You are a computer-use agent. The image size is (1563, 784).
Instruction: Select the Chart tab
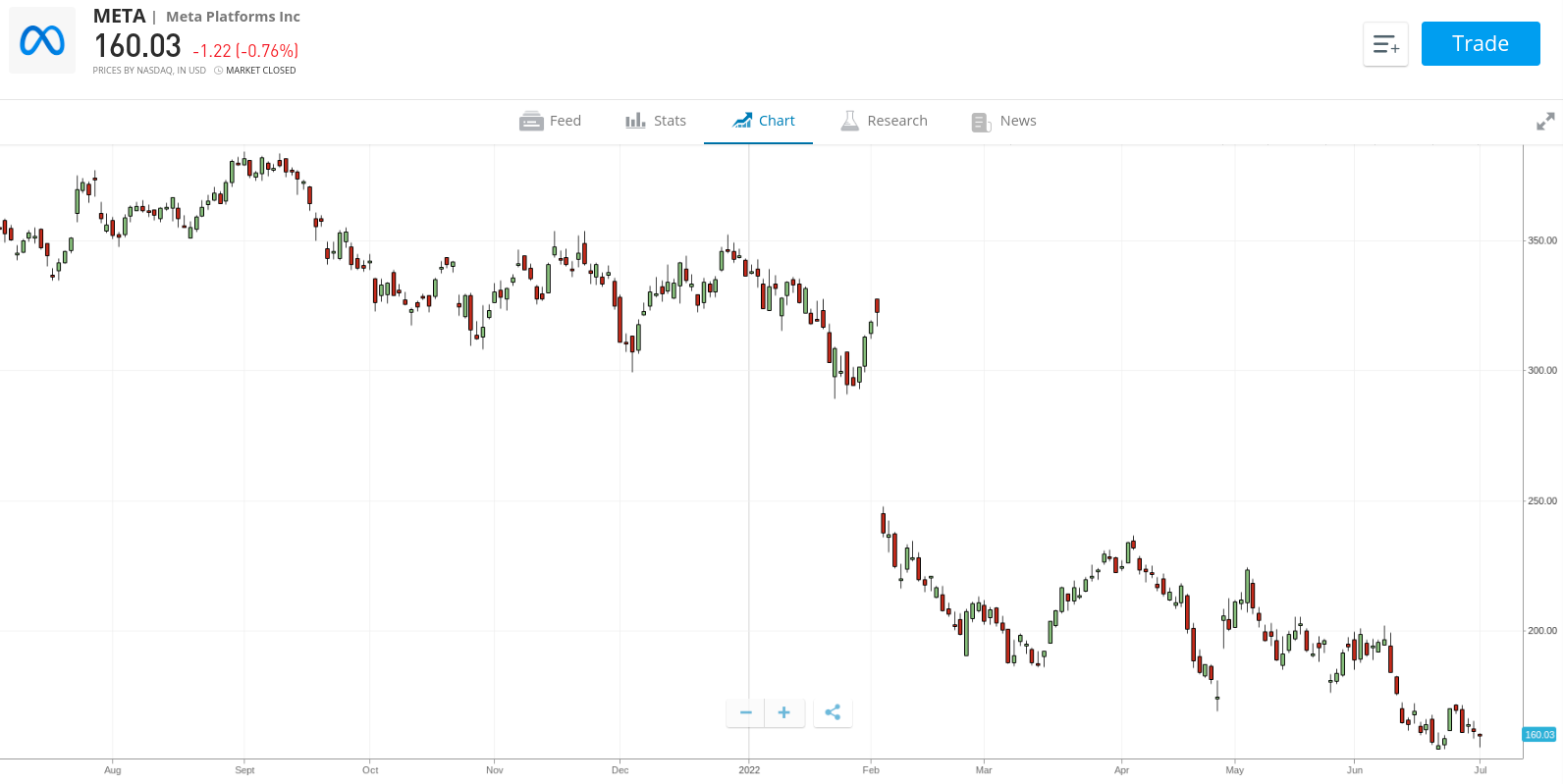[x=764, y=121]
